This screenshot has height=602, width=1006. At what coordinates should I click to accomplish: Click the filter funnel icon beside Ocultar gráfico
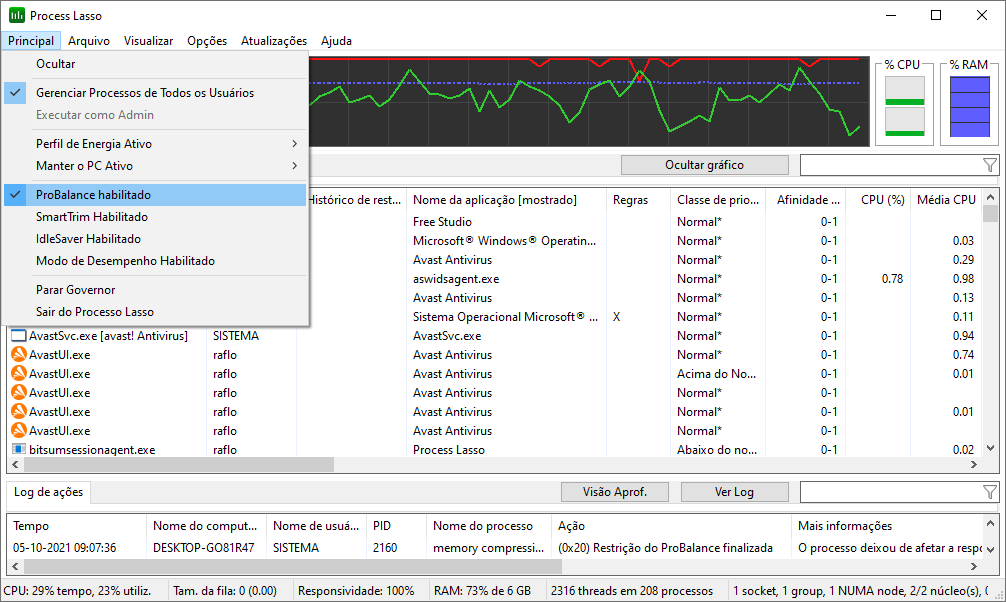click(x=989, y=165)
